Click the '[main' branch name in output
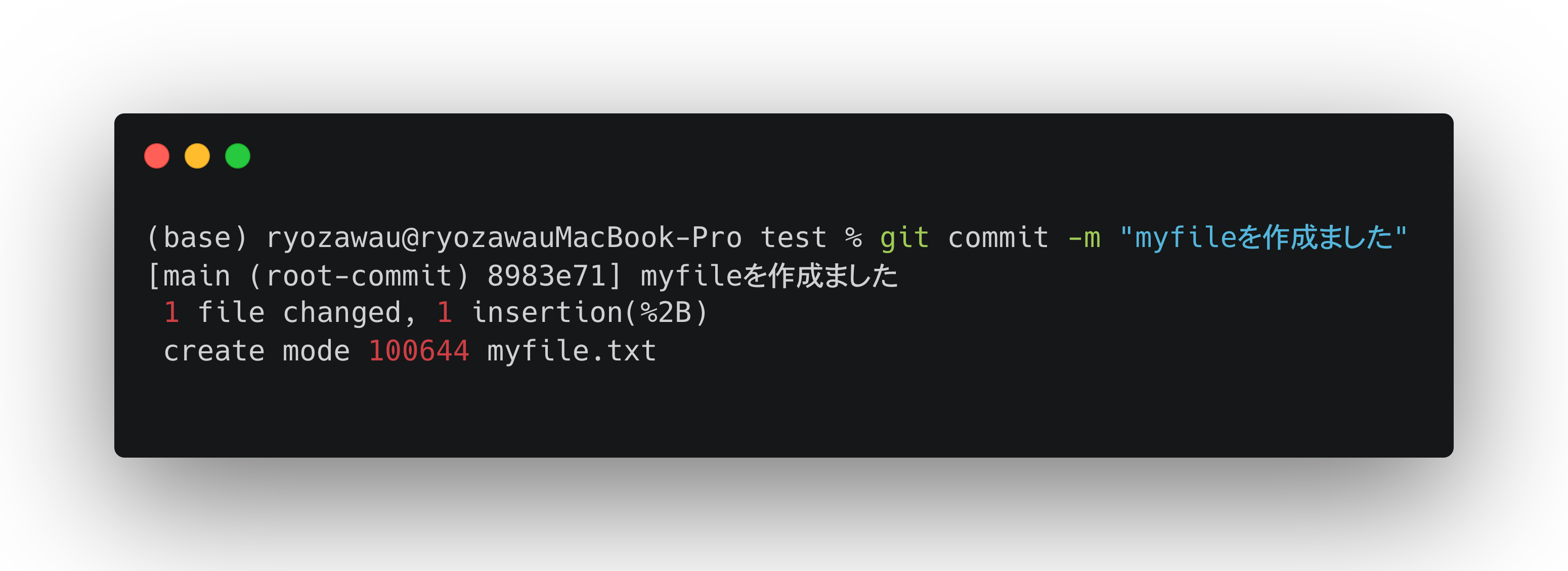 189,276
